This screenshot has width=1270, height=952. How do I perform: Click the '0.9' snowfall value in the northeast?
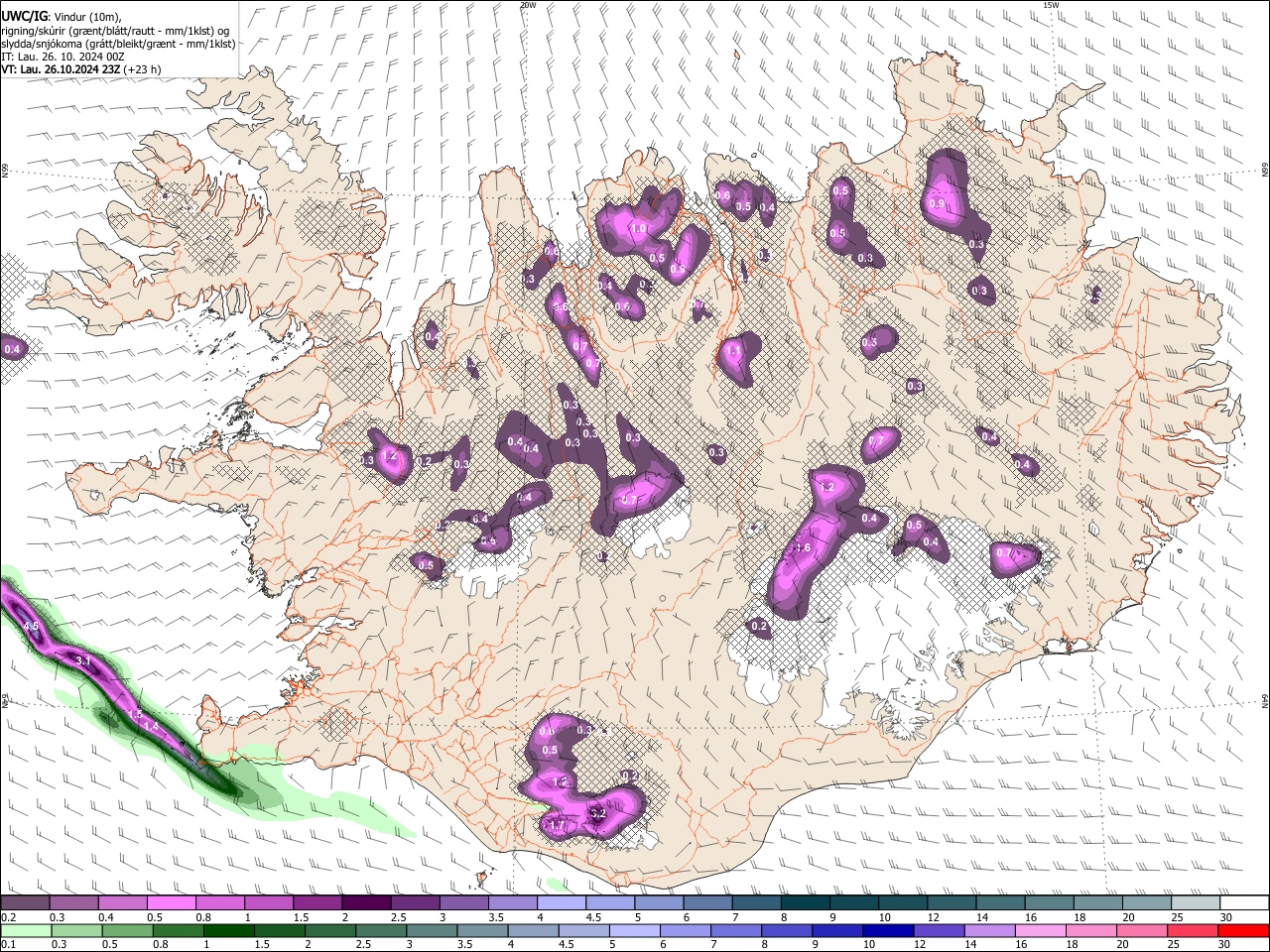click(x=937, y=203)
